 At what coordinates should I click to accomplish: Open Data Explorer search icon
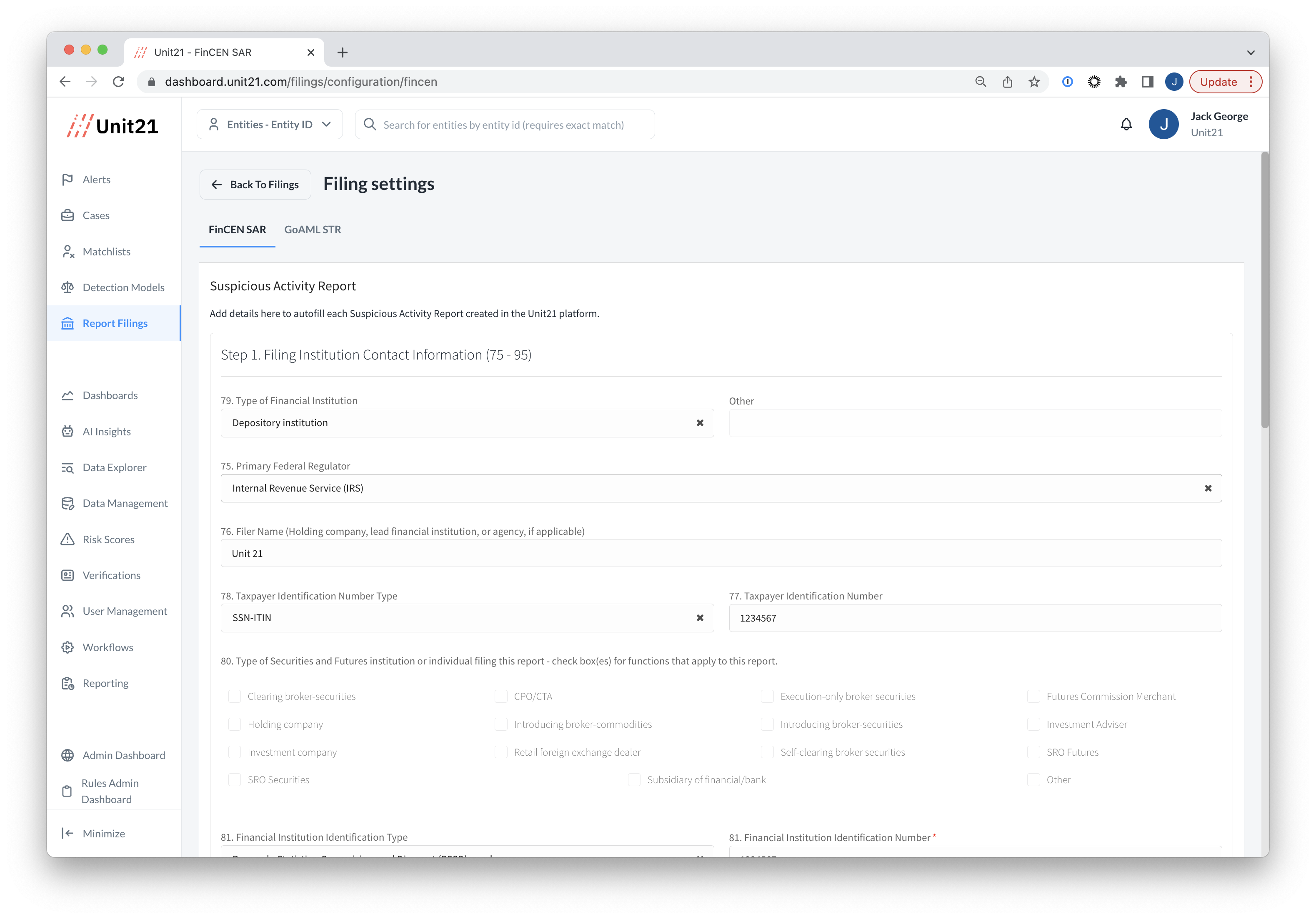click(68, 467)
